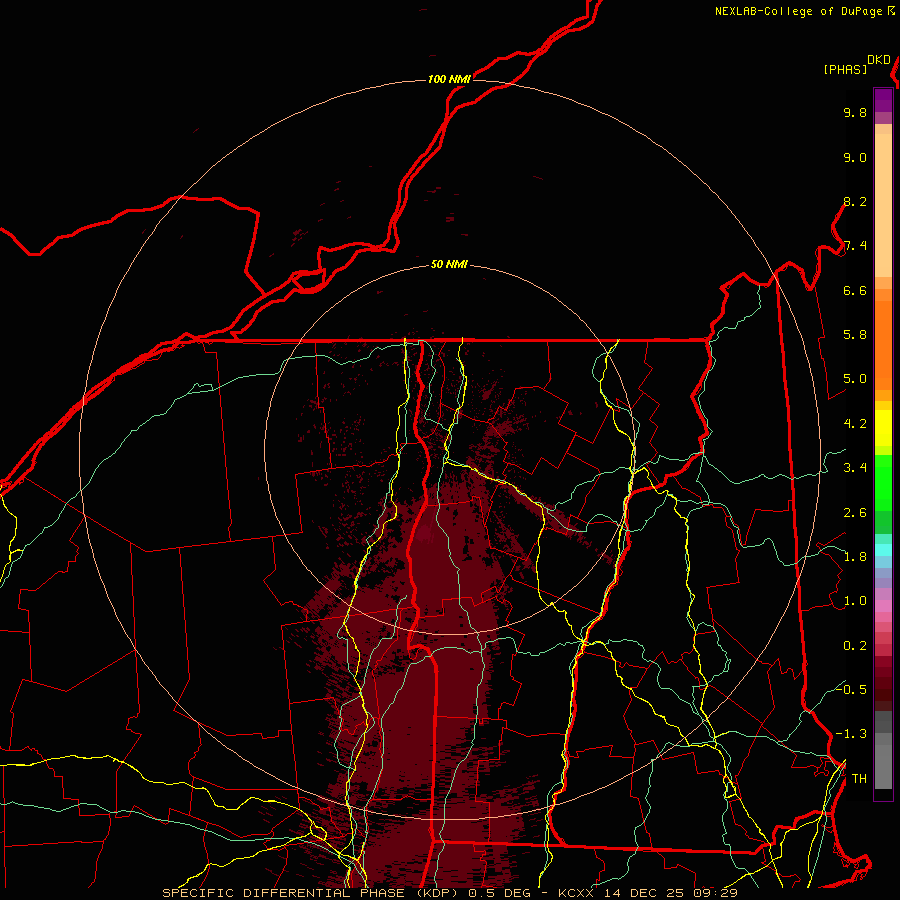Click the yellow swatch on the color scale
This screenshot has width=900, height=900.
[x=883, y=428]
